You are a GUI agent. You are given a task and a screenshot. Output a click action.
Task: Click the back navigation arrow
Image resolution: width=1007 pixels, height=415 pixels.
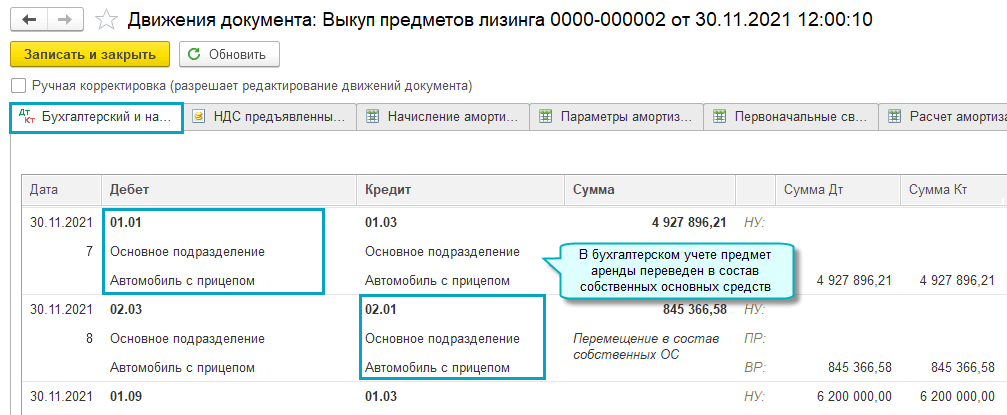point(29,20)
